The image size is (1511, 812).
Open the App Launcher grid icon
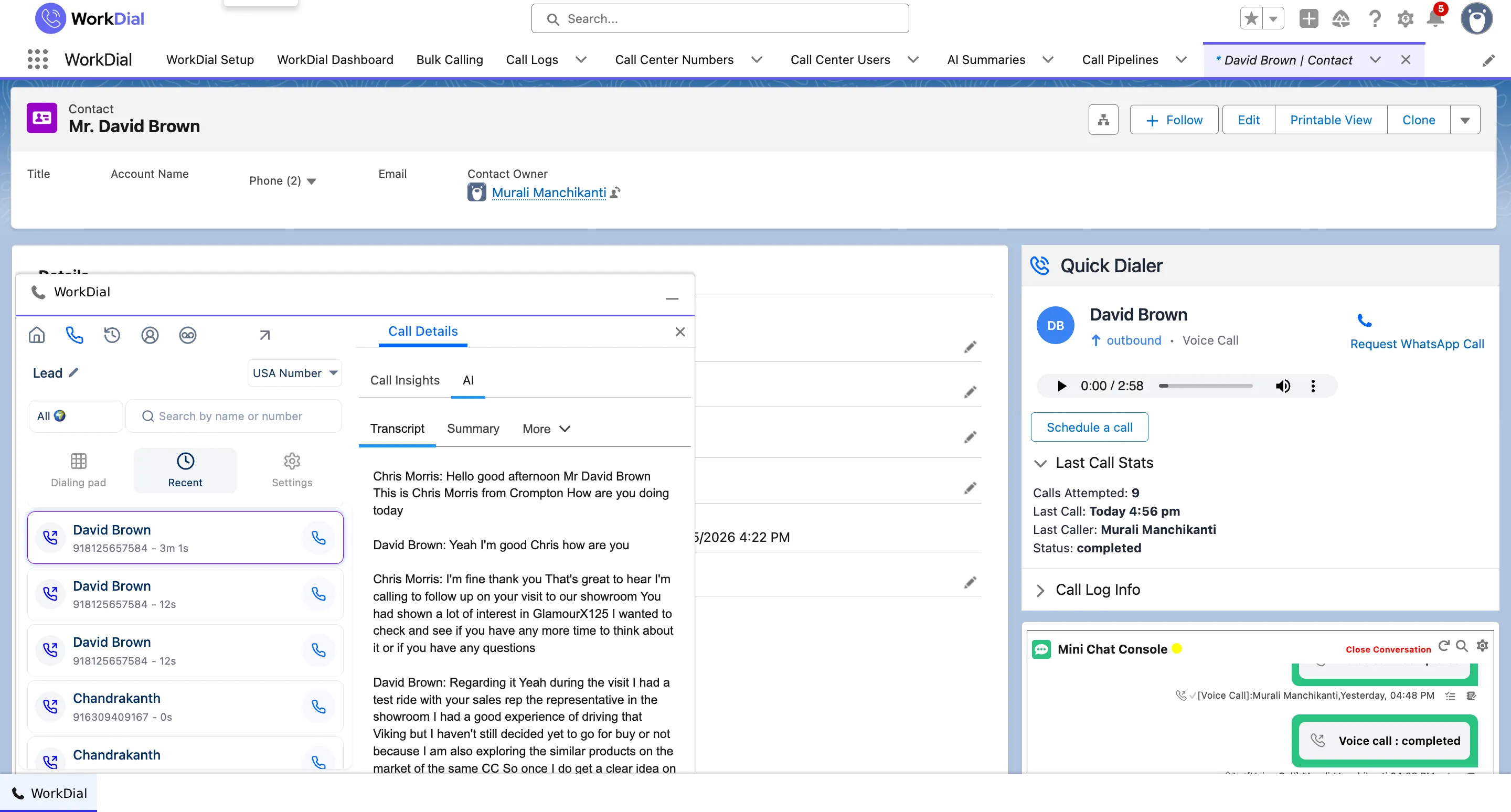click(38, 59)
